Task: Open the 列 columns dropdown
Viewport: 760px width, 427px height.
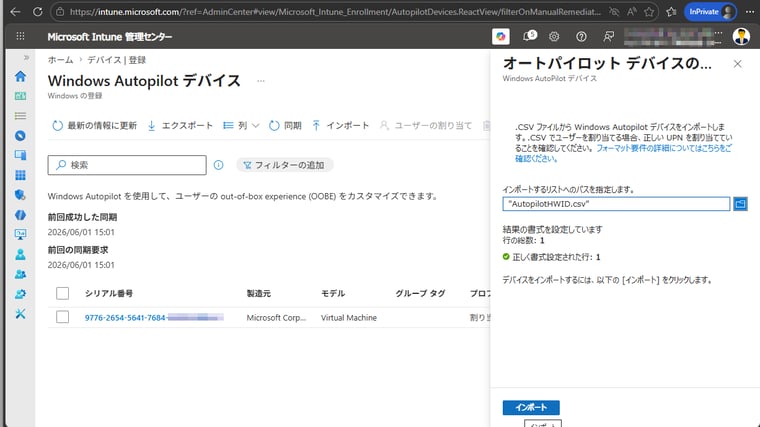Action: point(241,126)
